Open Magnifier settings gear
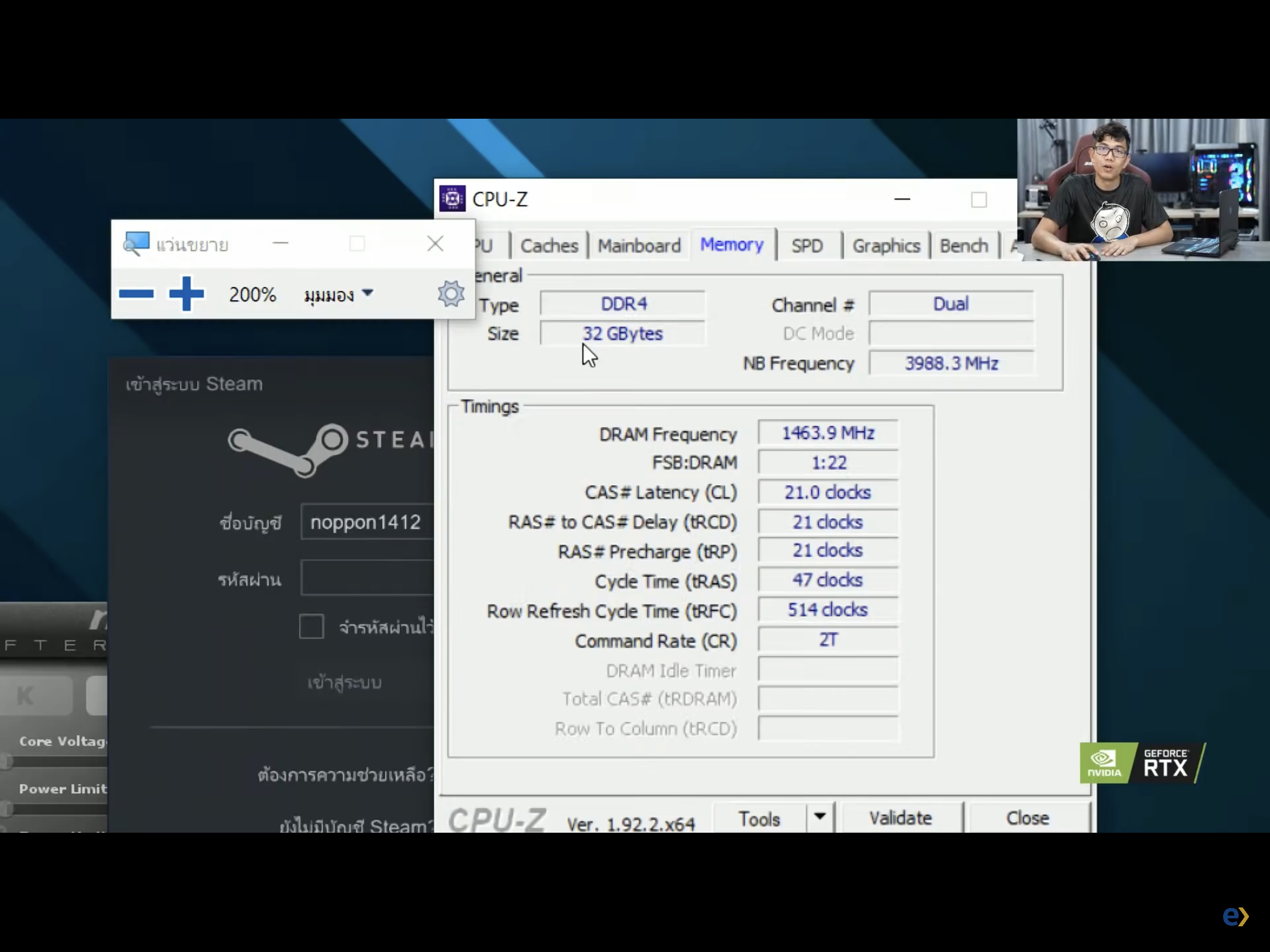 point(451,294)
